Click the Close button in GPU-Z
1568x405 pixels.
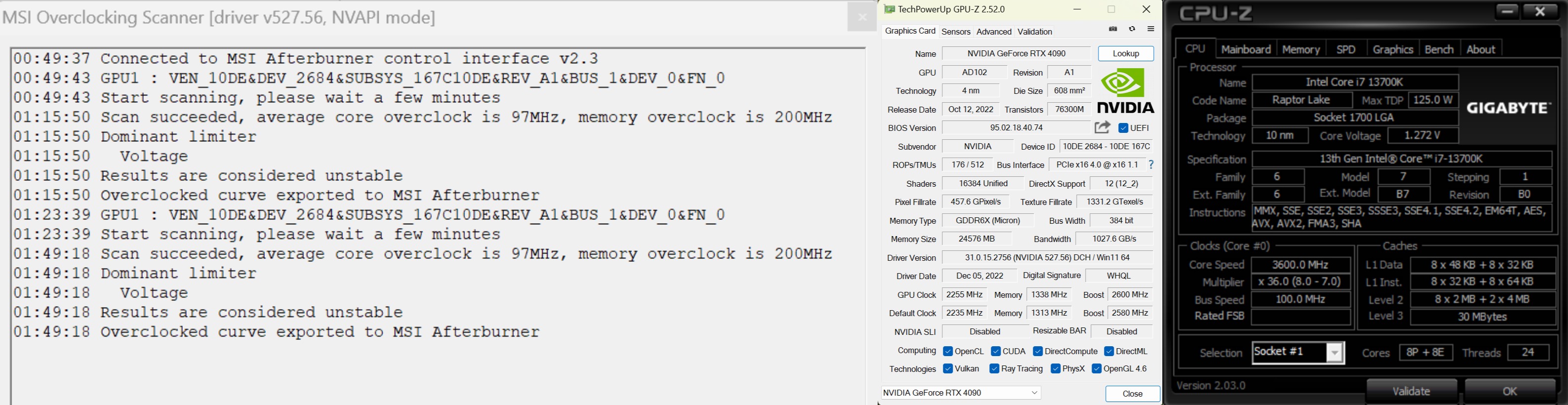pos(1132,394)
